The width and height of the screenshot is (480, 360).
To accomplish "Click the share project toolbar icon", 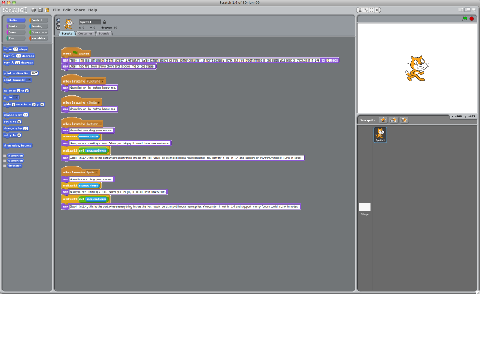I will click(47, 10).
